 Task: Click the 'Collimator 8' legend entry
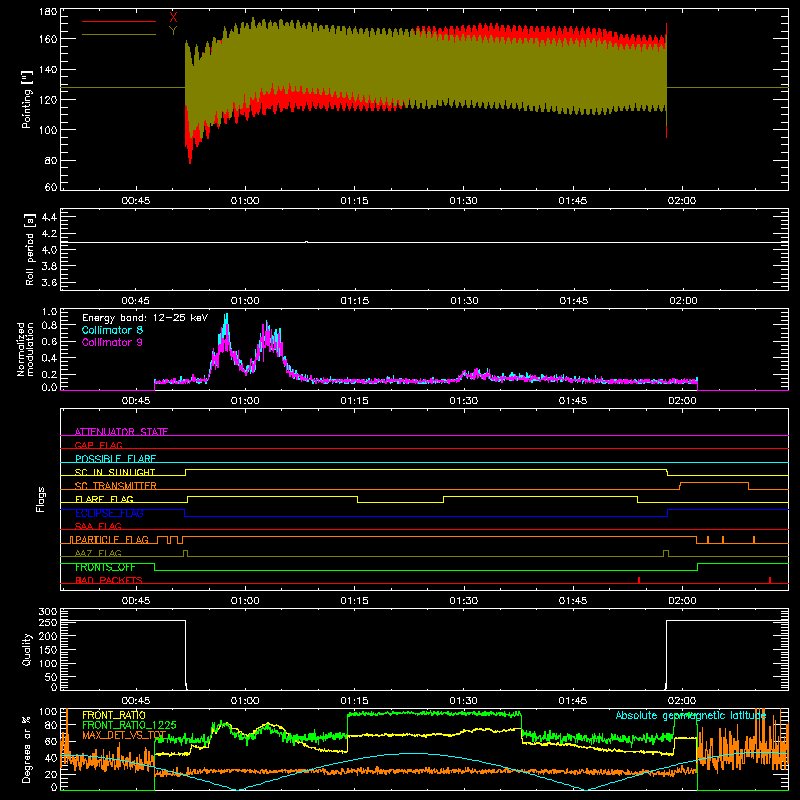pyautogui.click(x=112, y=330)
